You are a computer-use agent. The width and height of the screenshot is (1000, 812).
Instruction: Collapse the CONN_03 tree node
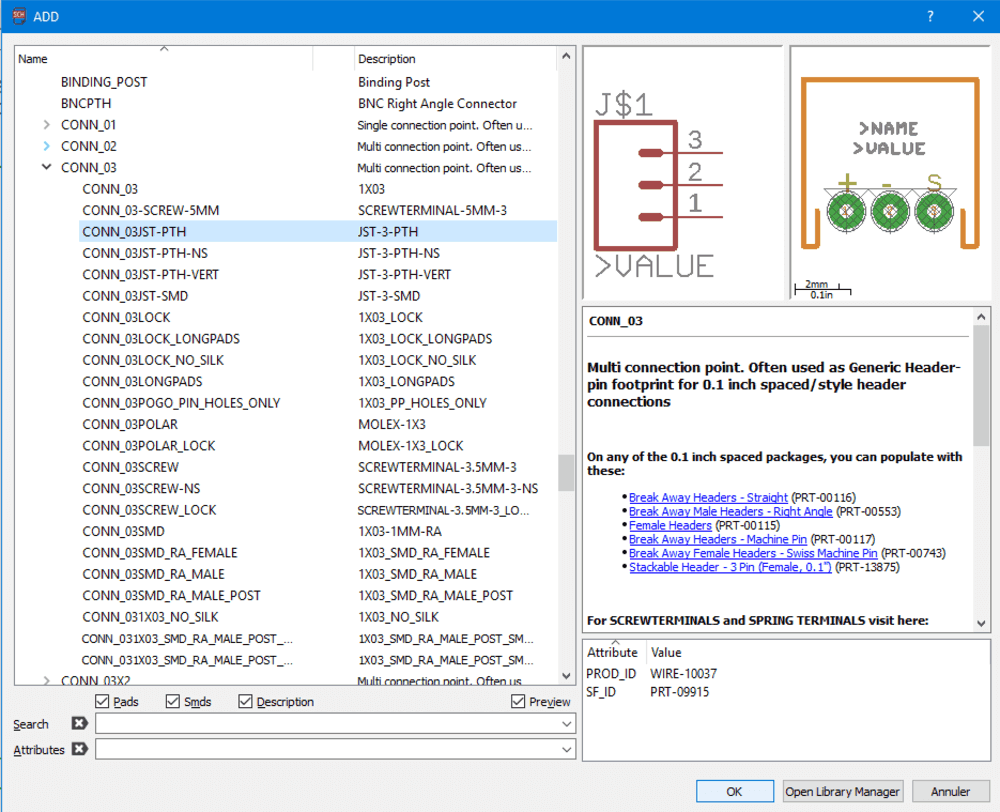[47, 167]
